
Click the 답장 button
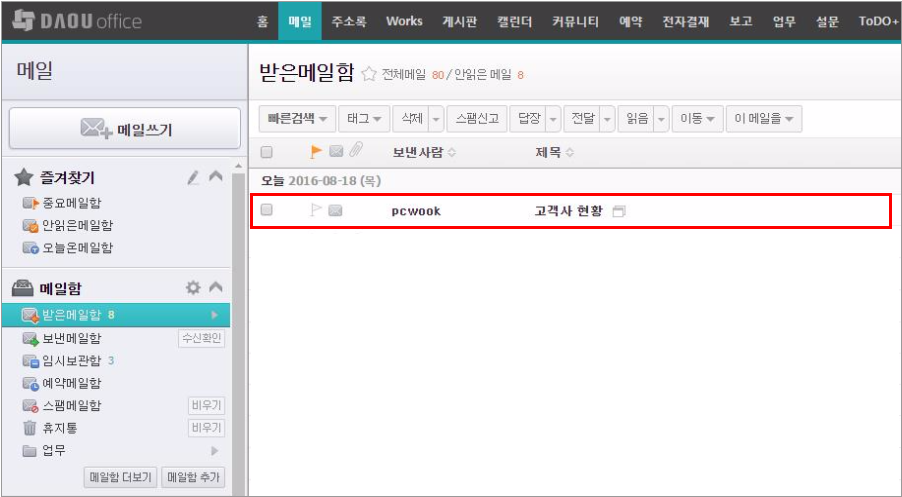(x=528, y=119)
